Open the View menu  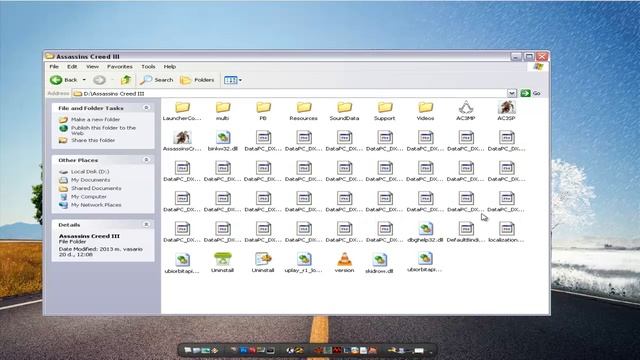click(92, 66)
